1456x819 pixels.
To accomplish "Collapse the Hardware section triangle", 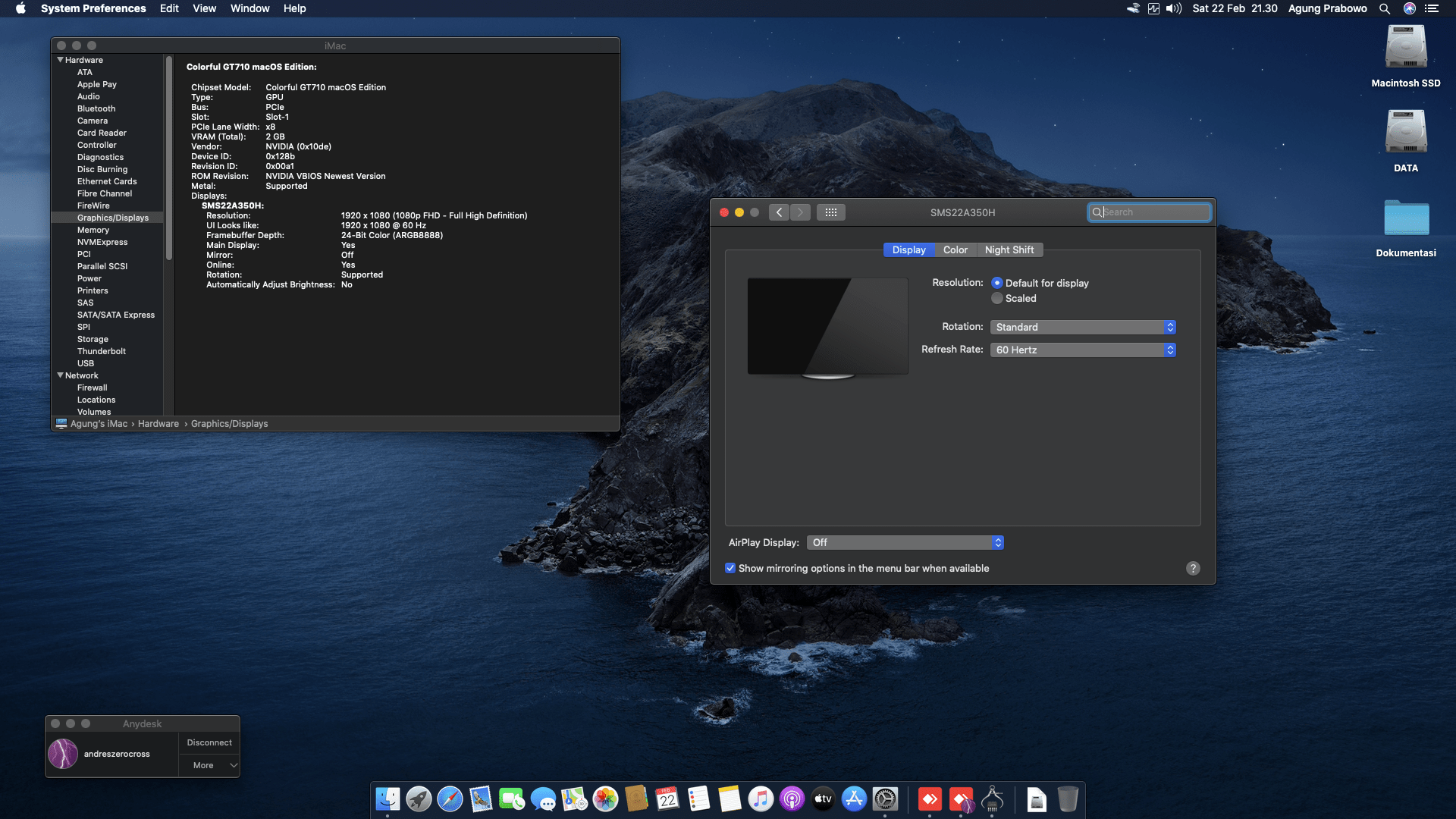I will 60,60.
